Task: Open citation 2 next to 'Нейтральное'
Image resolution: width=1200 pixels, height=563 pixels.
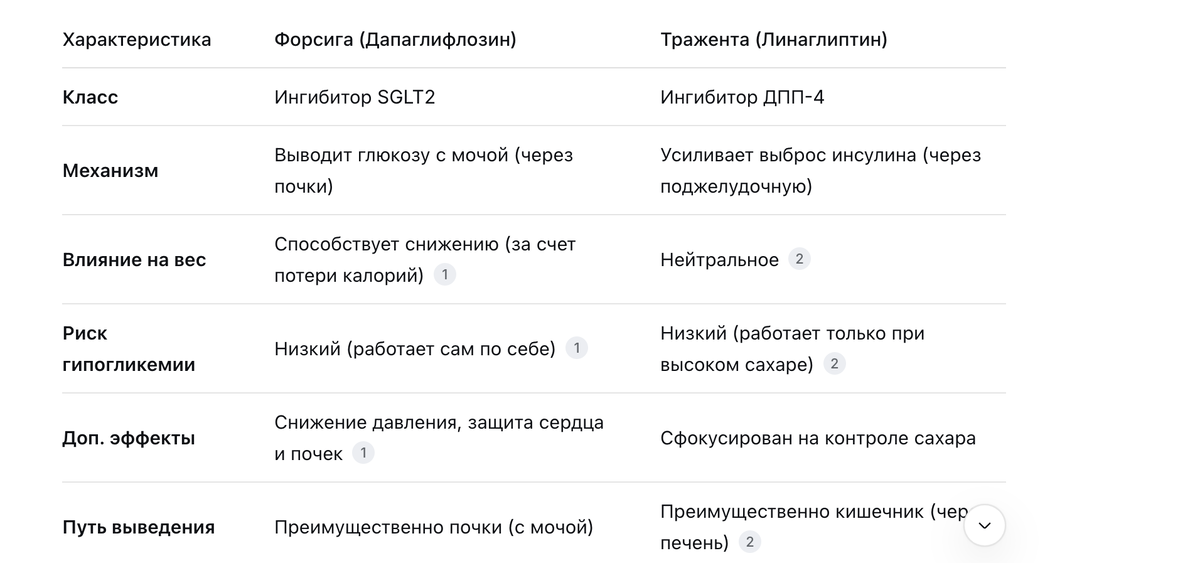Action: coord(799,259)
